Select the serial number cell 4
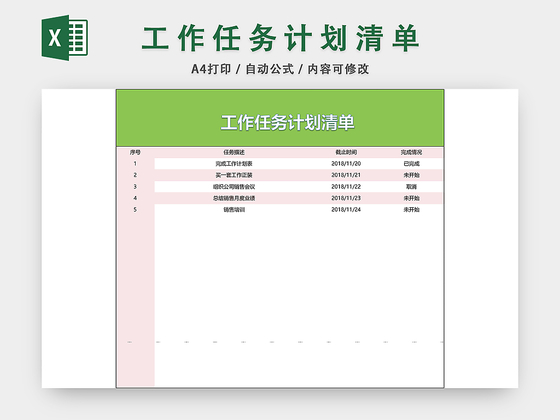 pos(135,198)
